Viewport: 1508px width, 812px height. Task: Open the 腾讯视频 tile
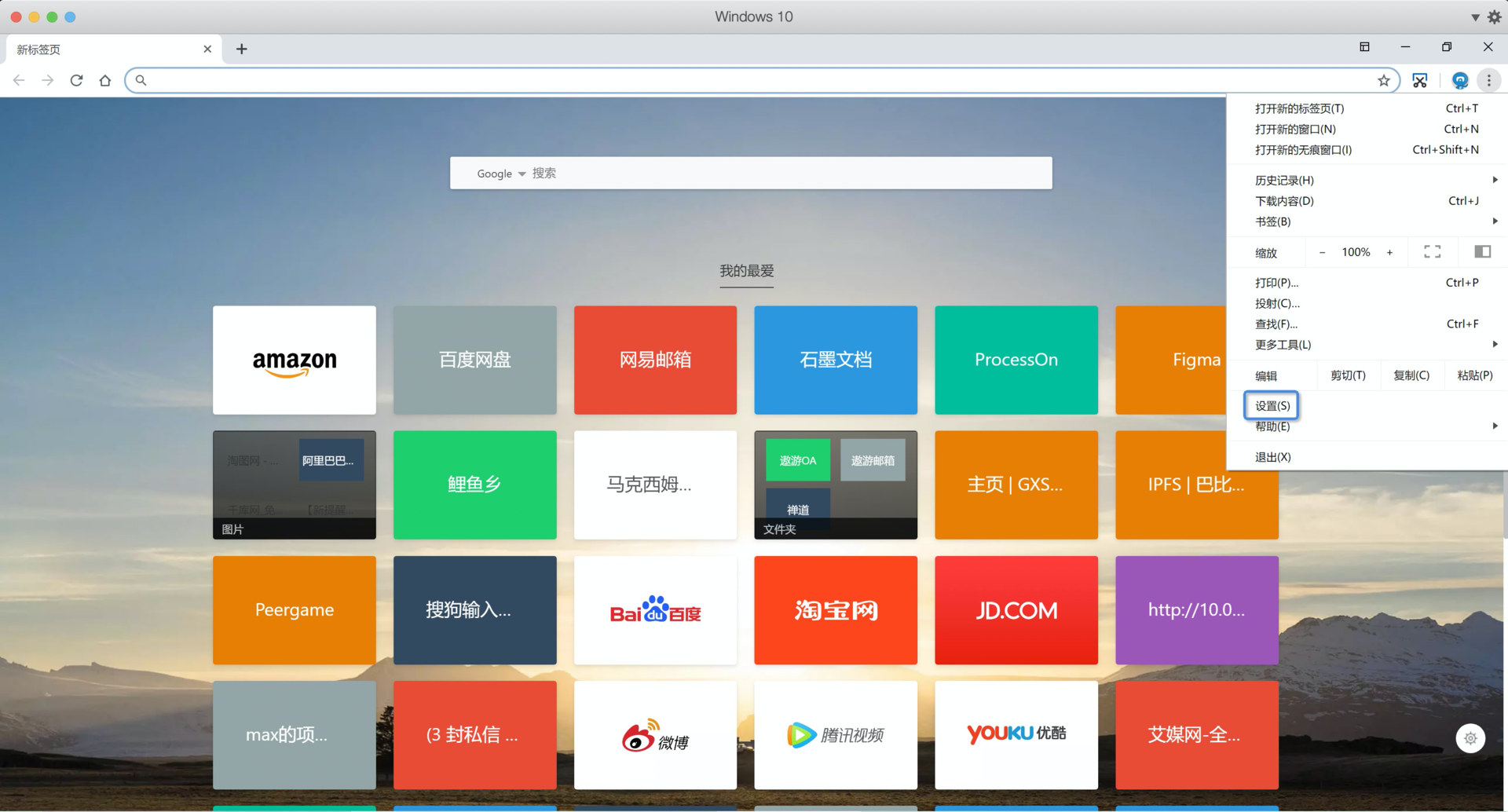point(836,735)
